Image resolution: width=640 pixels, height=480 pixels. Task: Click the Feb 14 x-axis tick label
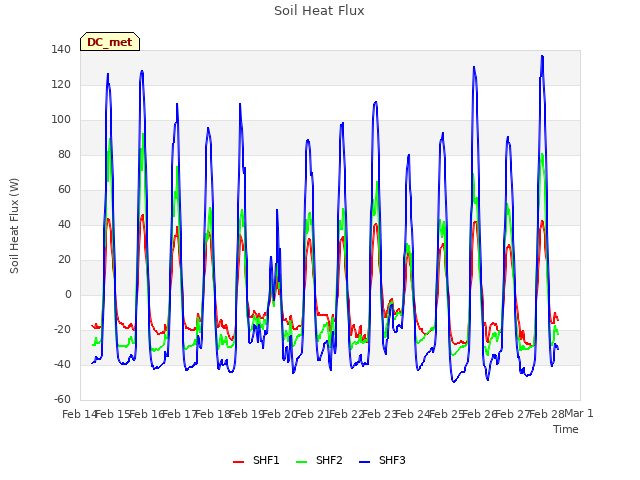point(79,414)
